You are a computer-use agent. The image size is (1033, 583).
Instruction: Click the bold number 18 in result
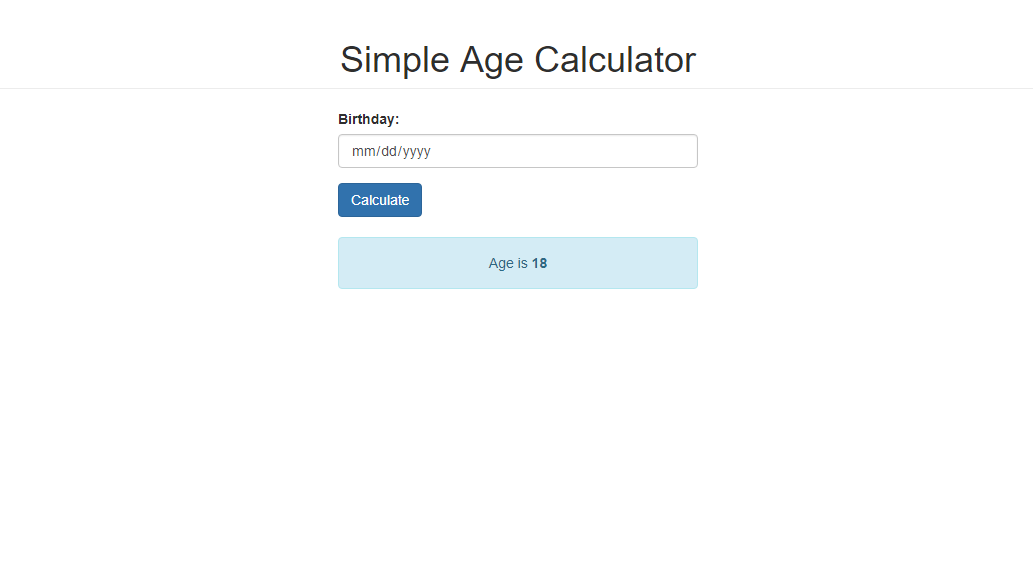click(540, 263)
